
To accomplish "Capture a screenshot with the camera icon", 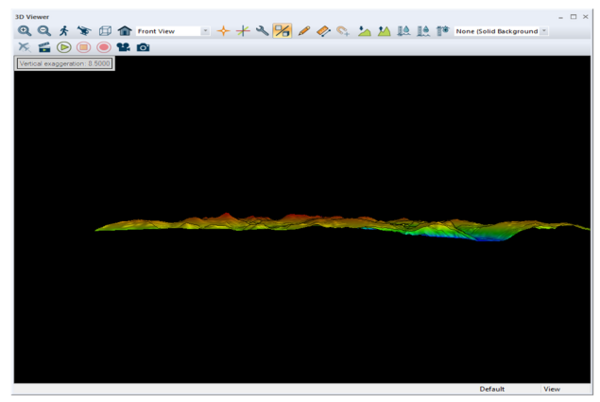I will (x=143, y=47).
